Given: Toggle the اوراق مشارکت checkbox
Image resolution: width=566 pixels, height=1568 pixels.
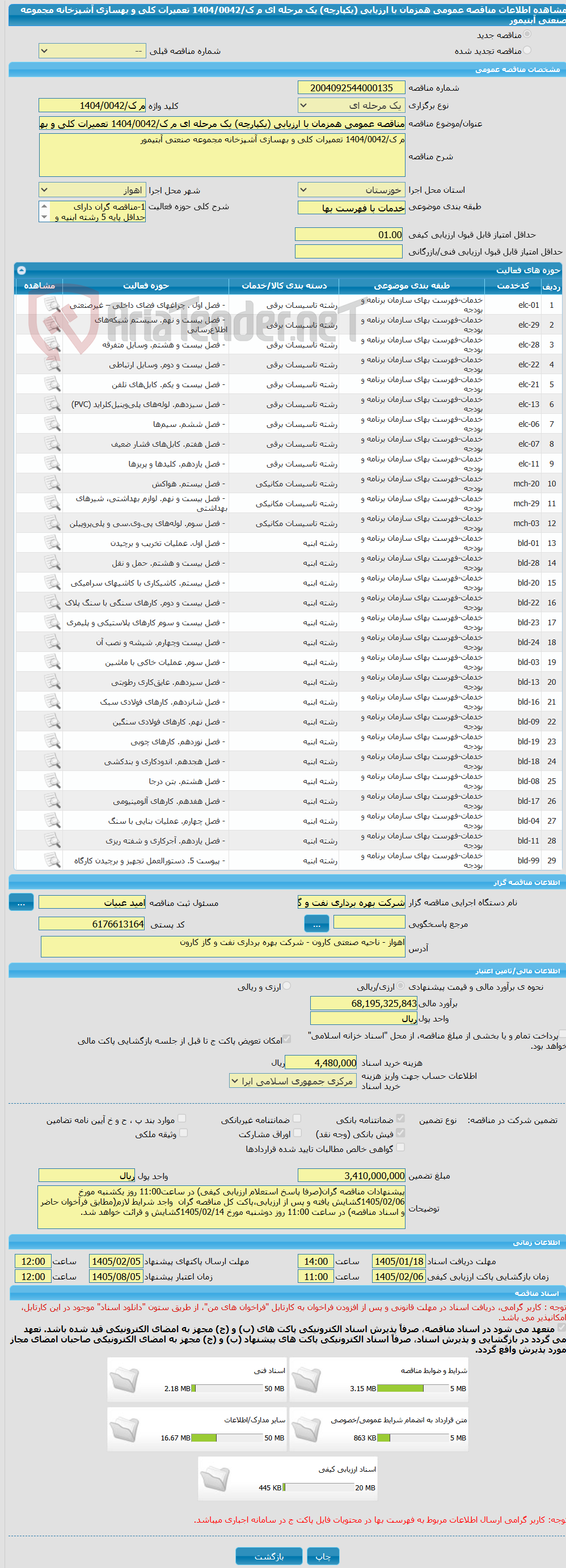Looking at the screenshot, I should click(297, 1133).
